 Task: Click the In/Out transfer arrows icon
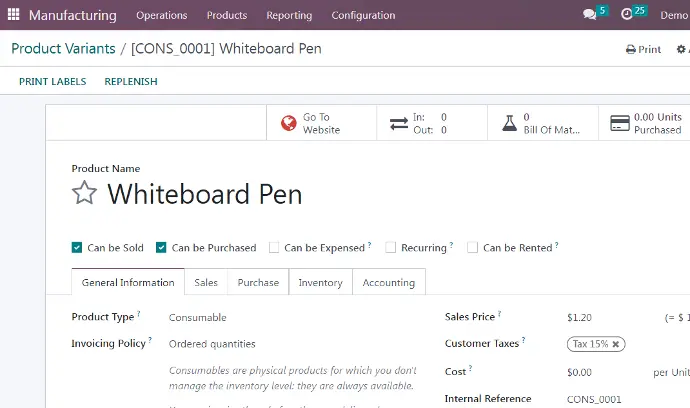pos(398,123)
